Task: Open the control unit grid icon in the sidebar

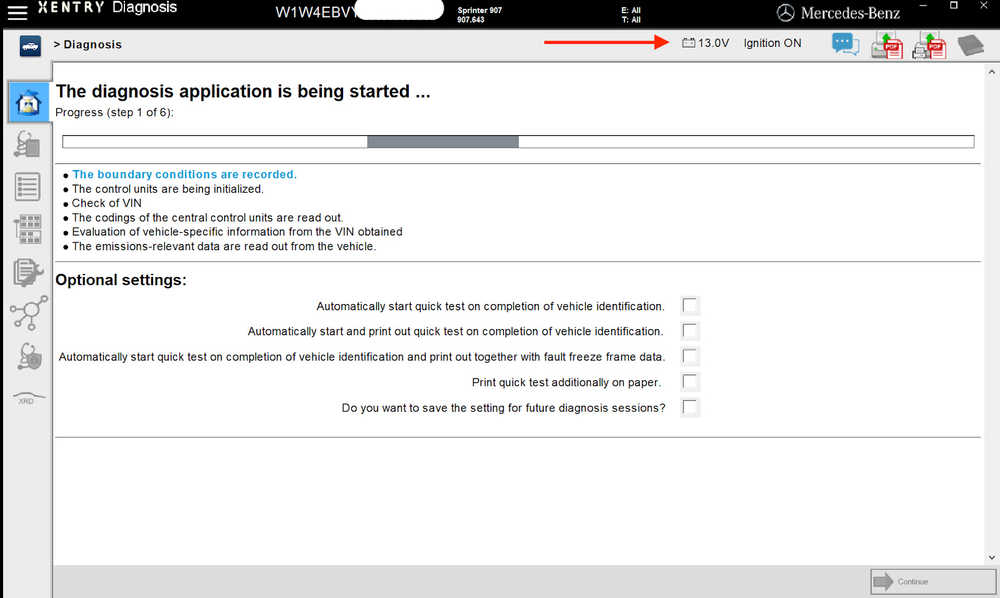Action: click(27, 229)
